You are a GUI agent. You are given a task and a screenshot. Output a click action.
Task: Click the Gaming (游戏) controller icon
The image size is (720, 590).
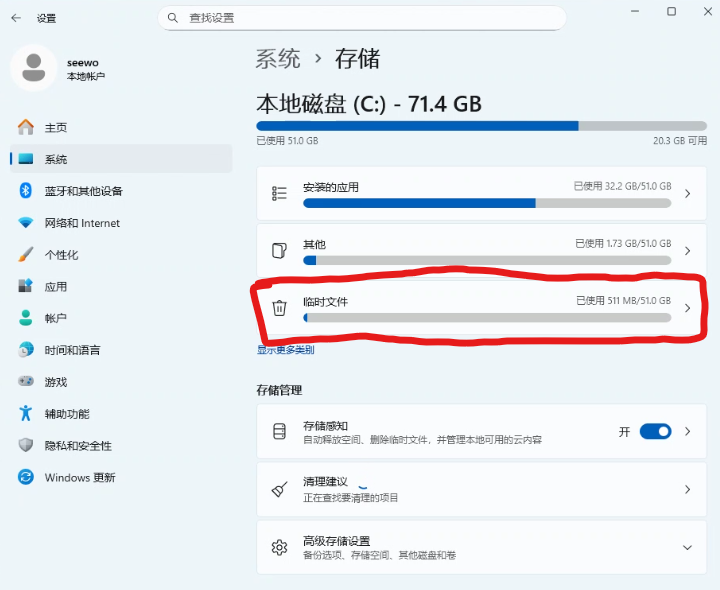tap(26, 381)
